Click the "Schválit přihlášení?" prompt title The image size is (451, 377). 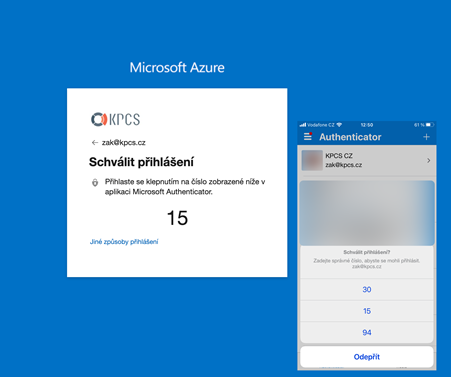click(x=367, y=252)
